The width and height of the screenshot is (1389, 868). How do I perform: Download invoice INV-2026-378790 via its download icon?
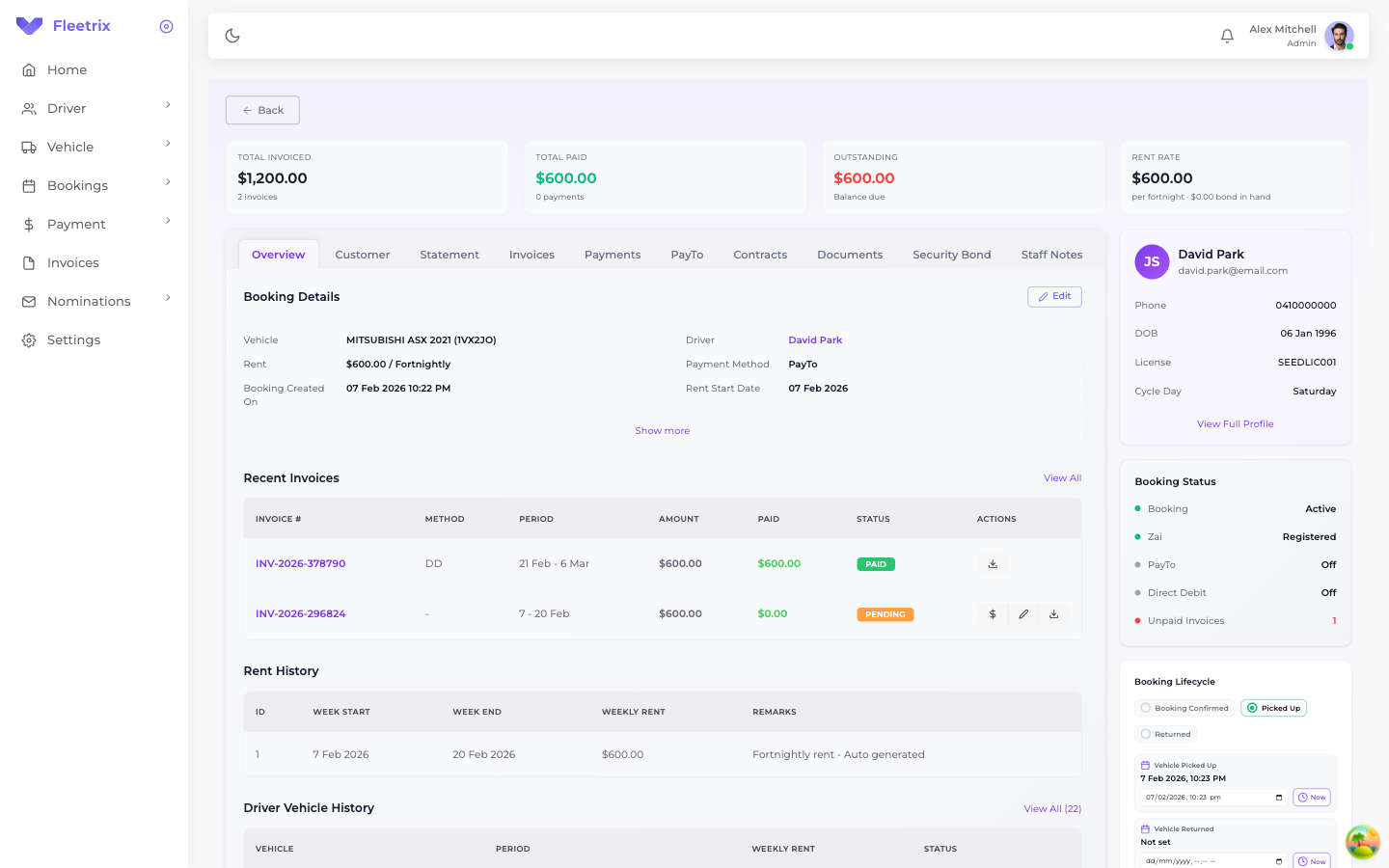(x=992, y=563)
